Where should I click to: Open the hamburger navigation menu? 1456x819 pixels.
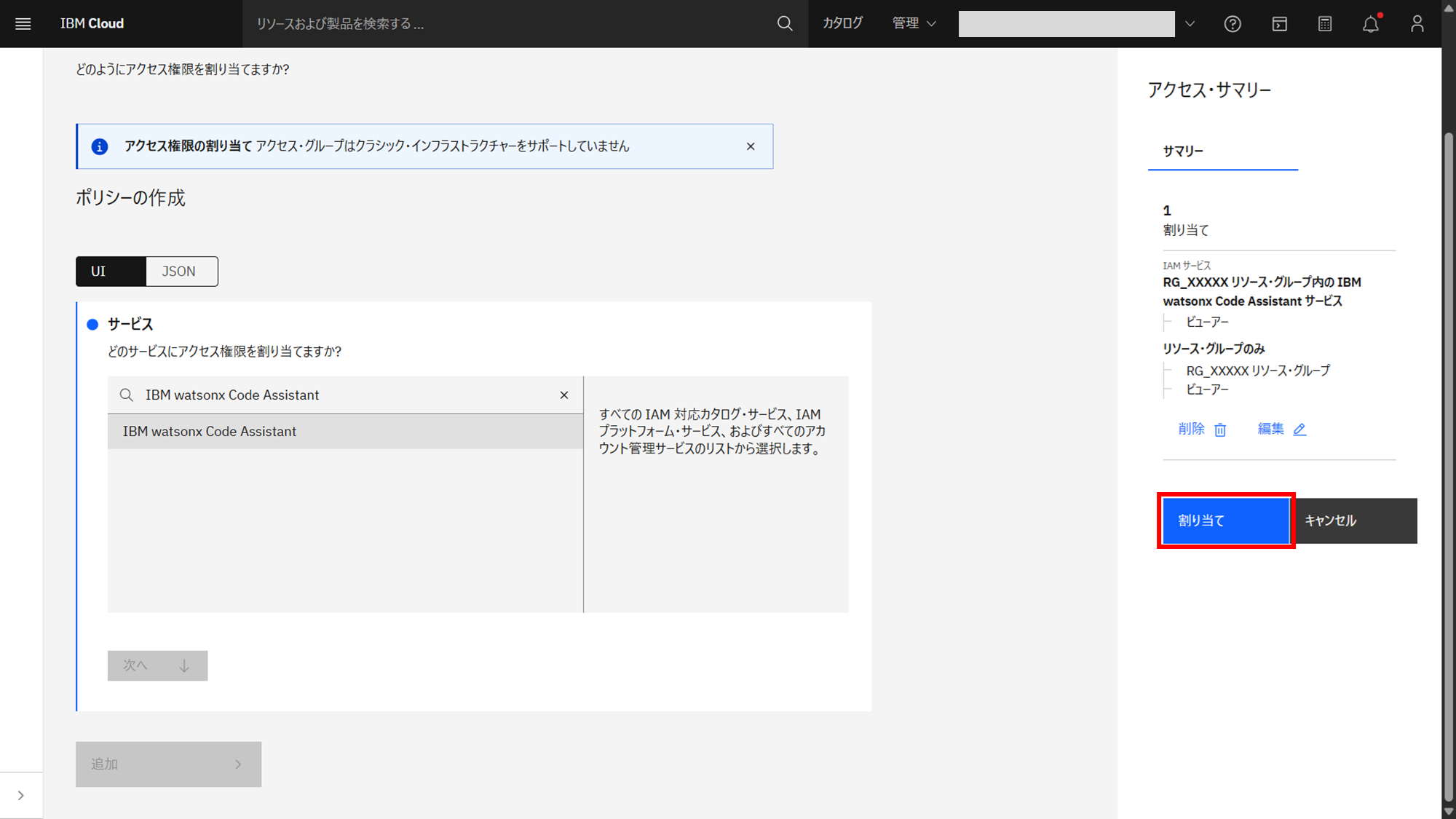click(23, 23)
